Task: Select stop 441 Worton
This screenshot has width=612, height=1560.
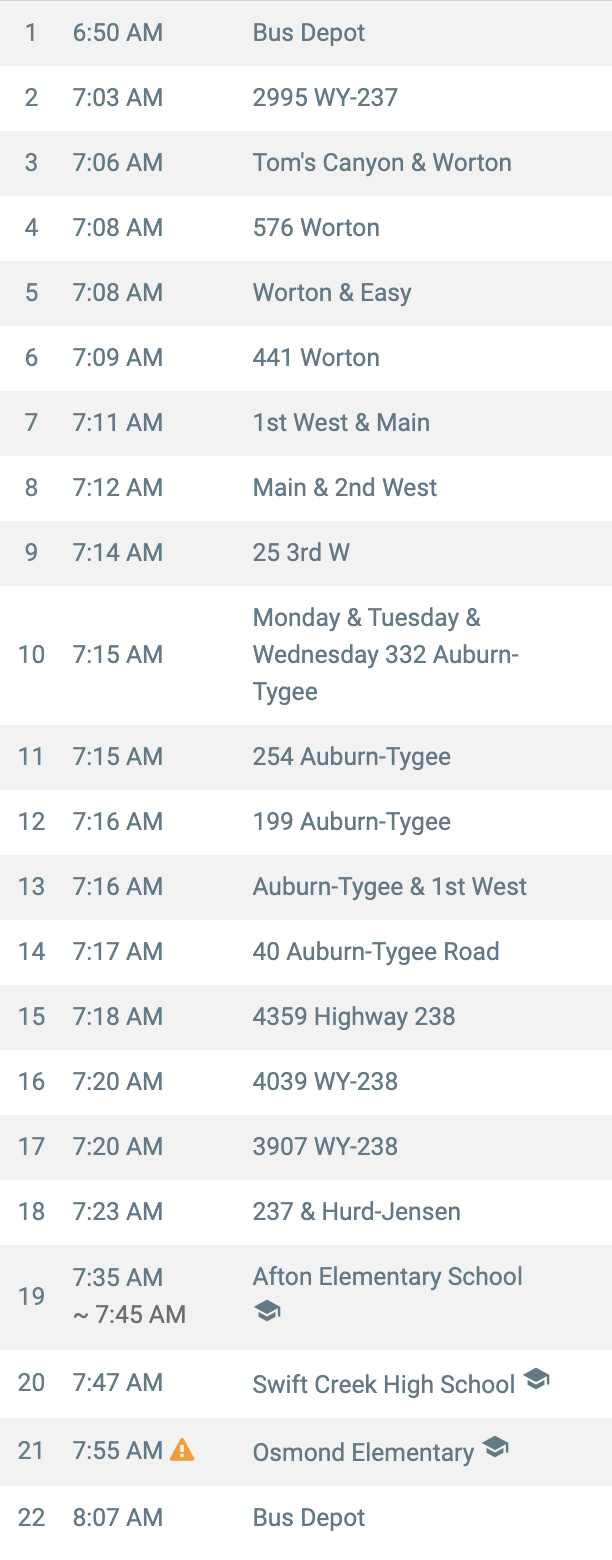Action: (316, 358)
